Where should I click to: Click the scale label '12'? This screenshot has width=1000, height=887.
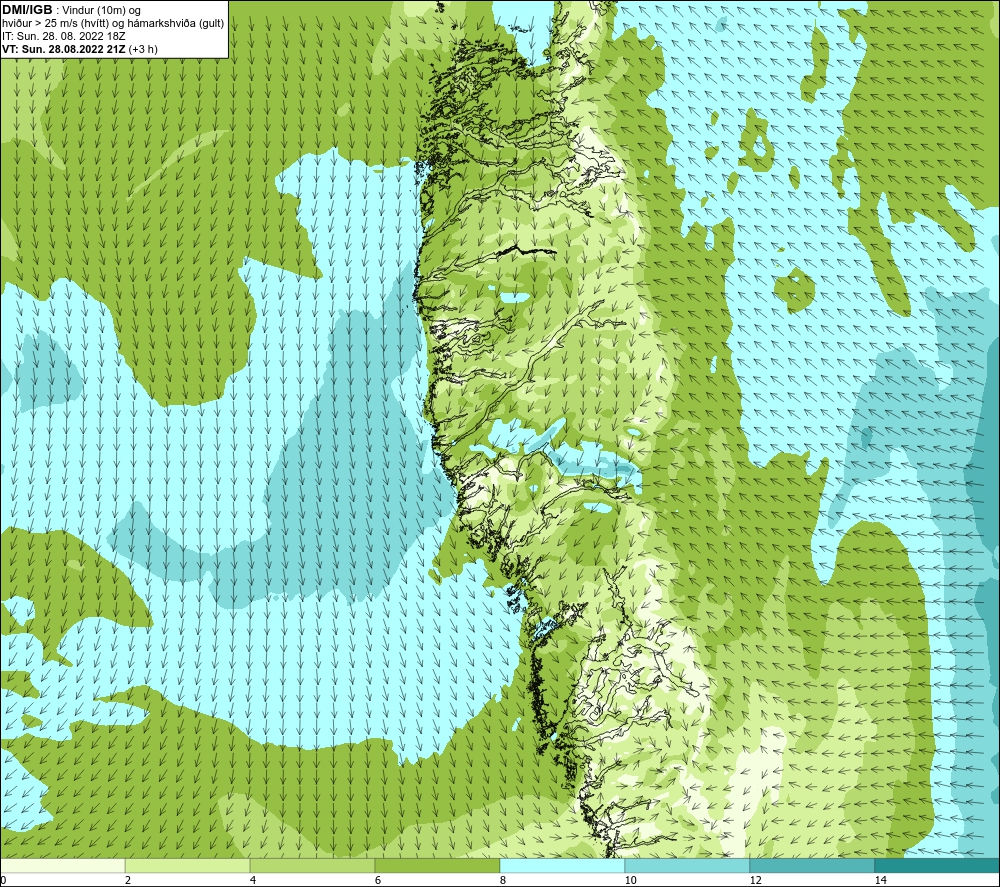click(x=755, y=880)
